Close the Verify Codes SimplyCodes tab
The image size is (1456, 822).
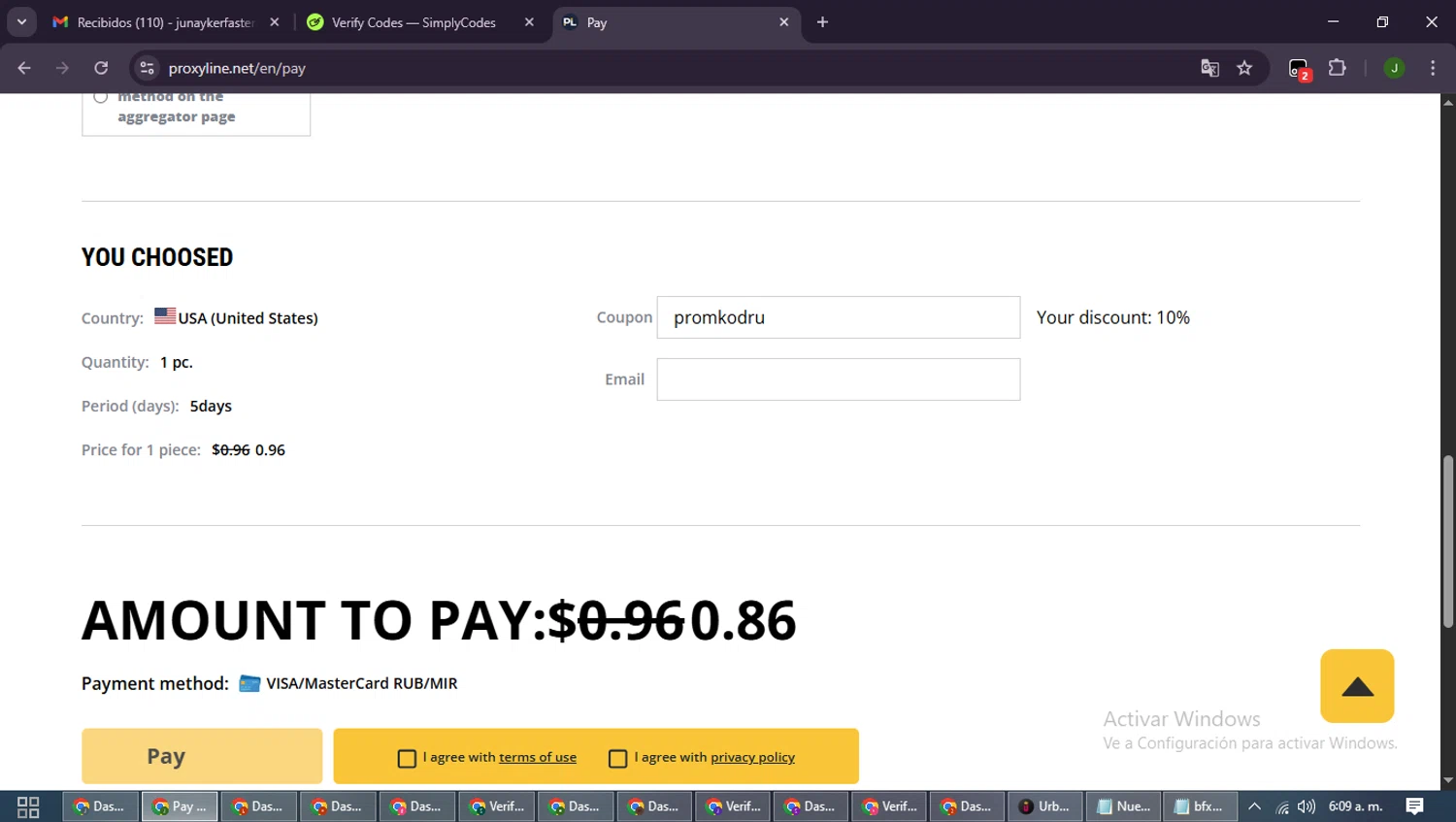529,22
